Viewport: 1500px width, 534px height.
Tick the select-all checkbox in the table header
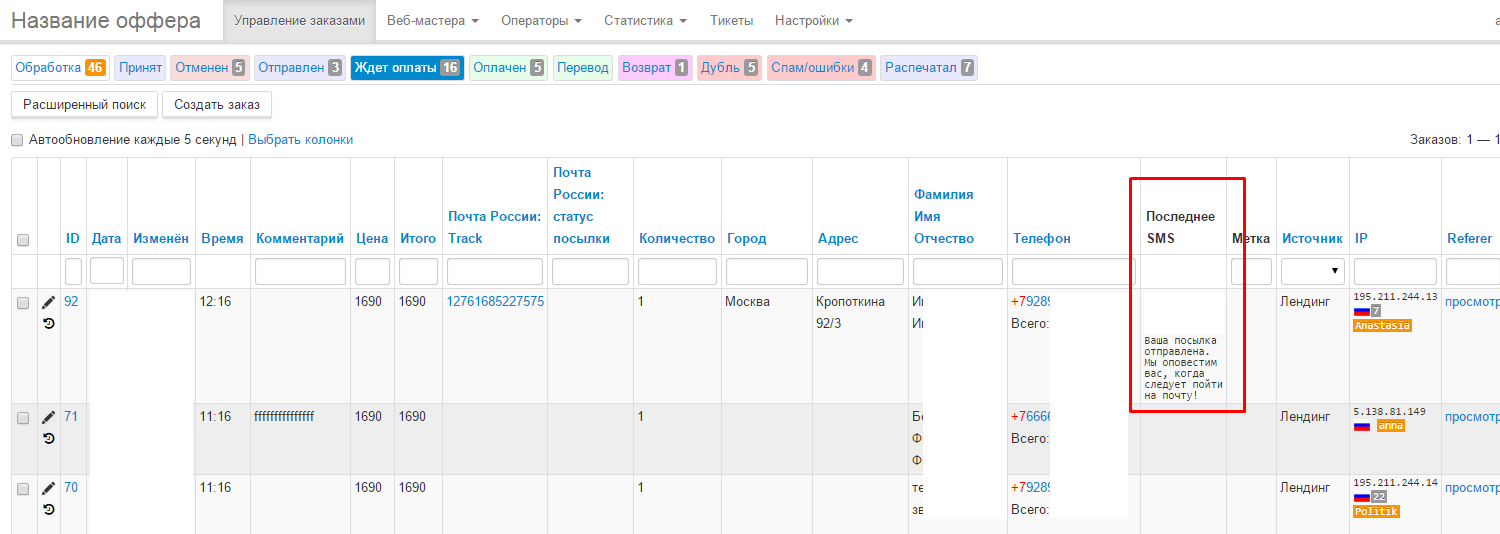[x=23, y=240]
